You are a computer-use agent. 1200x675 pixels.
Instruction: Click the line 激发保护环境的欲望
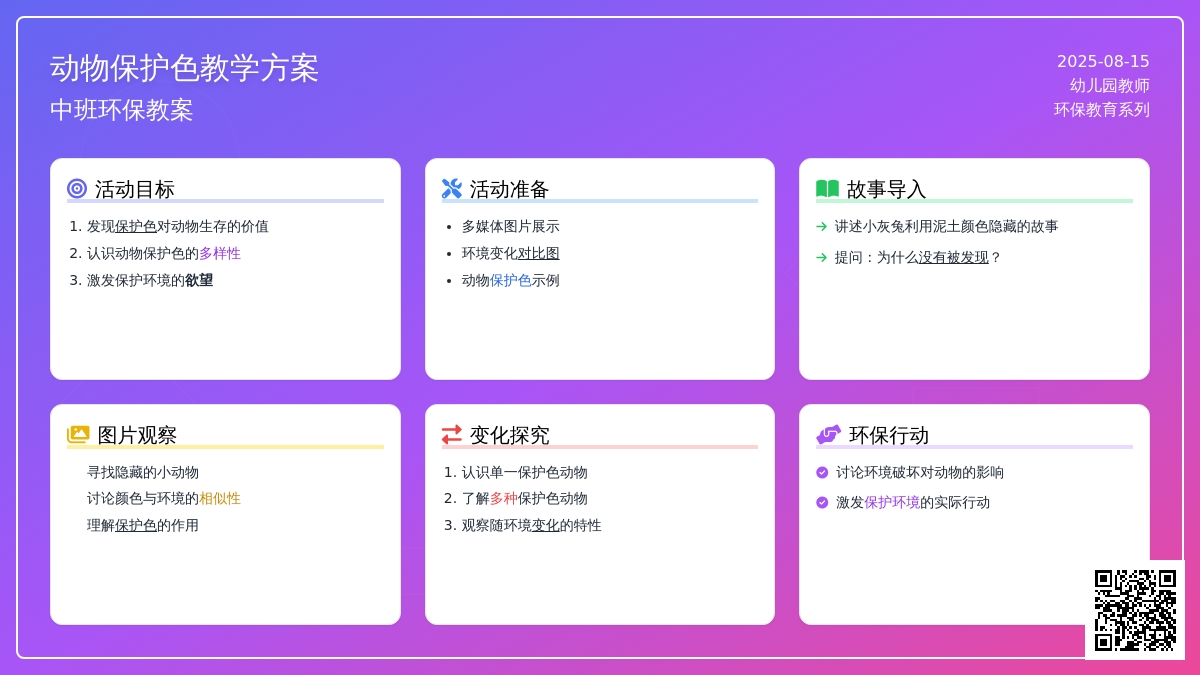tap(150, 281)
